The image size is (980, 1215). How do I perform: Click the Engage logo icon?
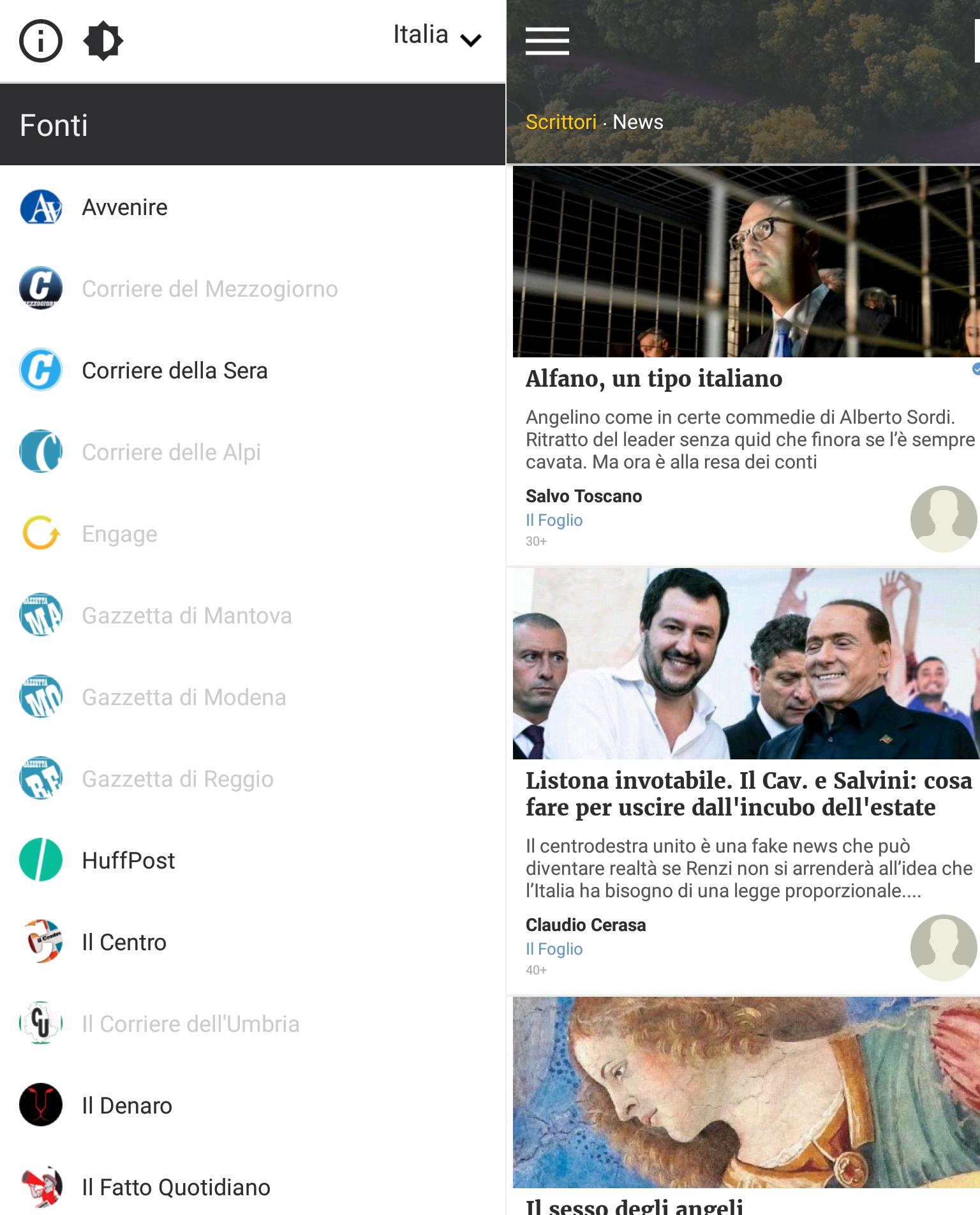tap(41, 533)
